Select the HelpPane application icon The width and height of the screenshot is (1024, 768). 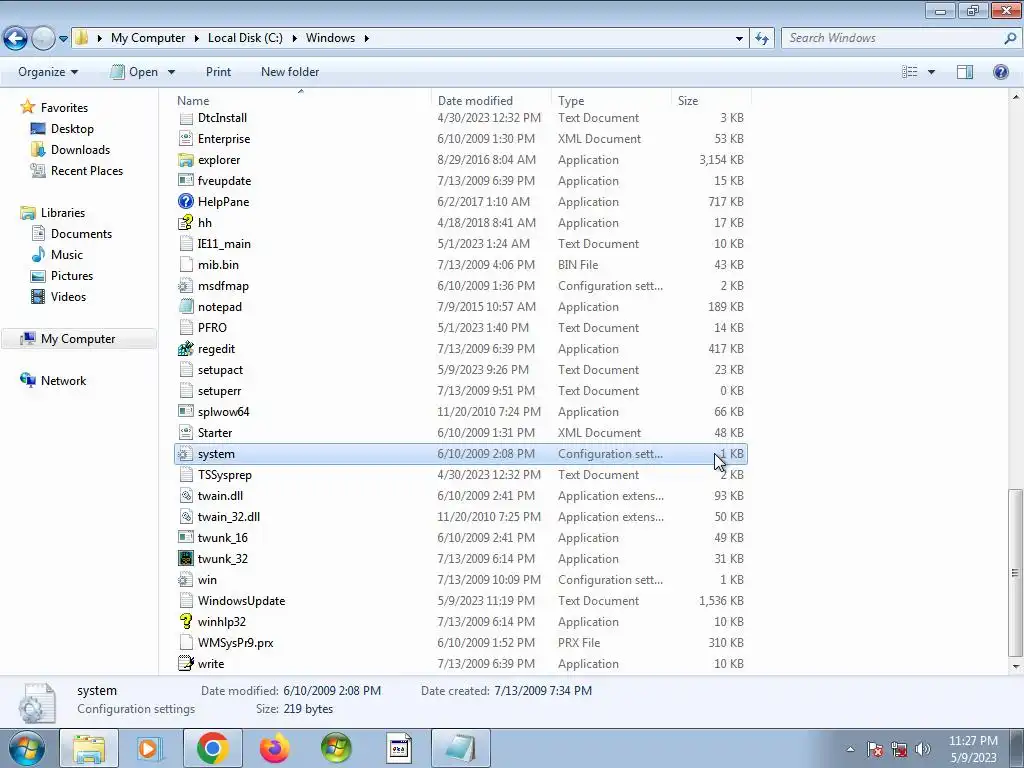(x=186, y=202)
